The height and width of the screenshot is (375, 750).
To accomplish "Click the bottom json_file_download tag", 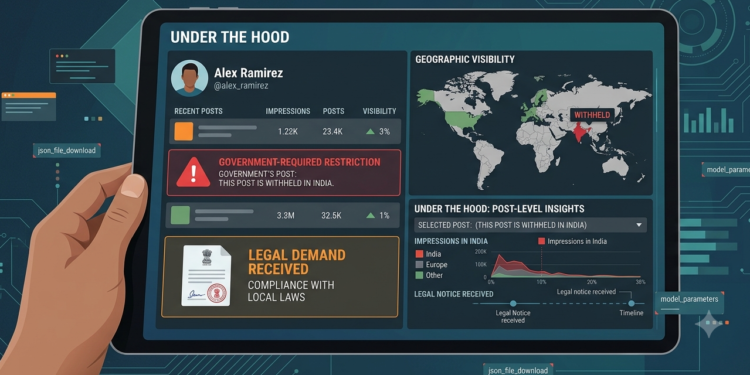I will (518, 370).
